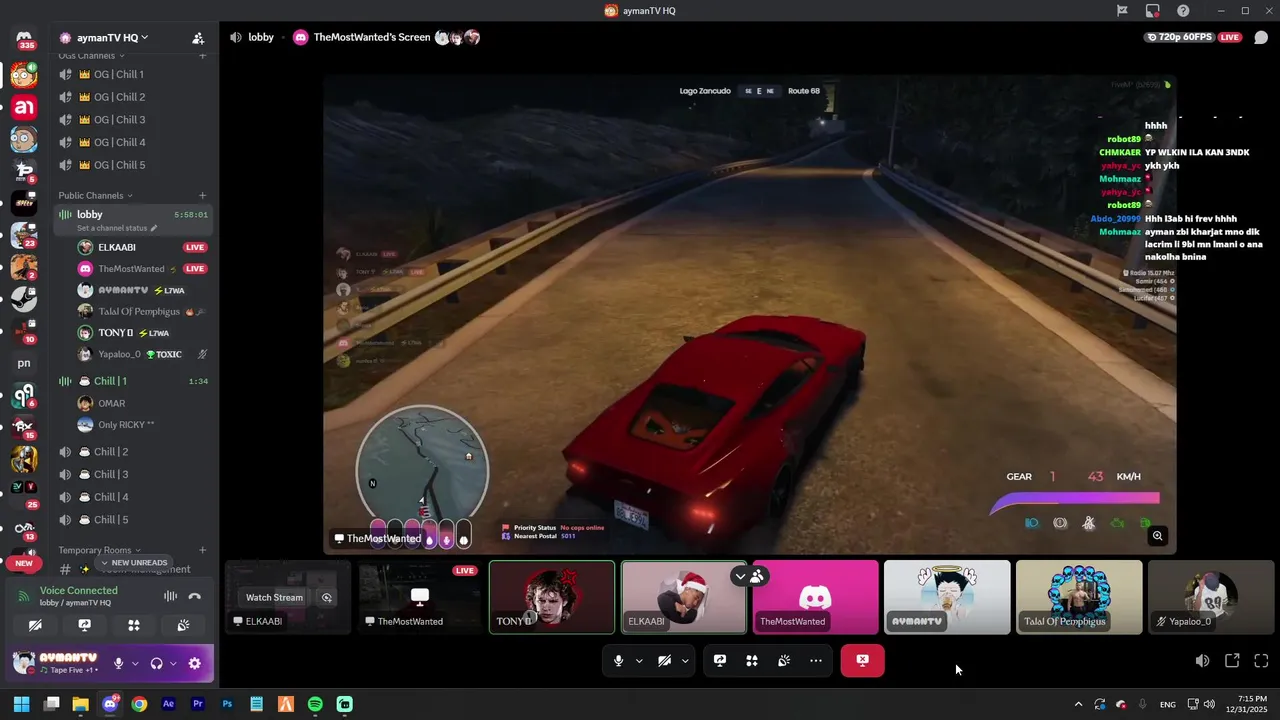Open Photoshop from the Windows taskbar
The height and width of the screenshot is (720, 1280).
[x=227, y=704]
